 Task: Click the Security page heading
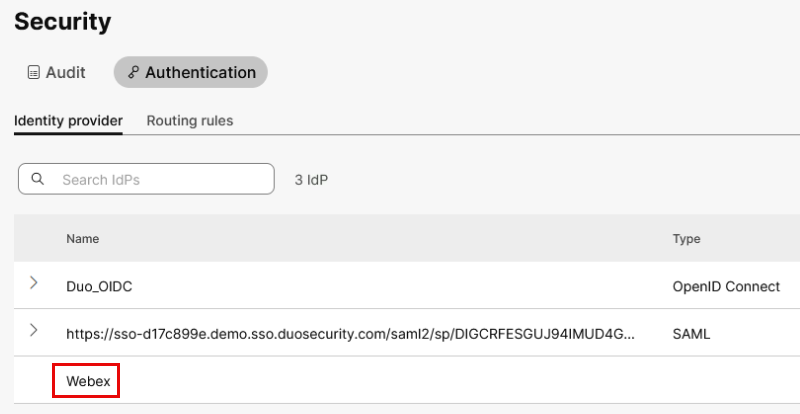(x=63, y=21)
